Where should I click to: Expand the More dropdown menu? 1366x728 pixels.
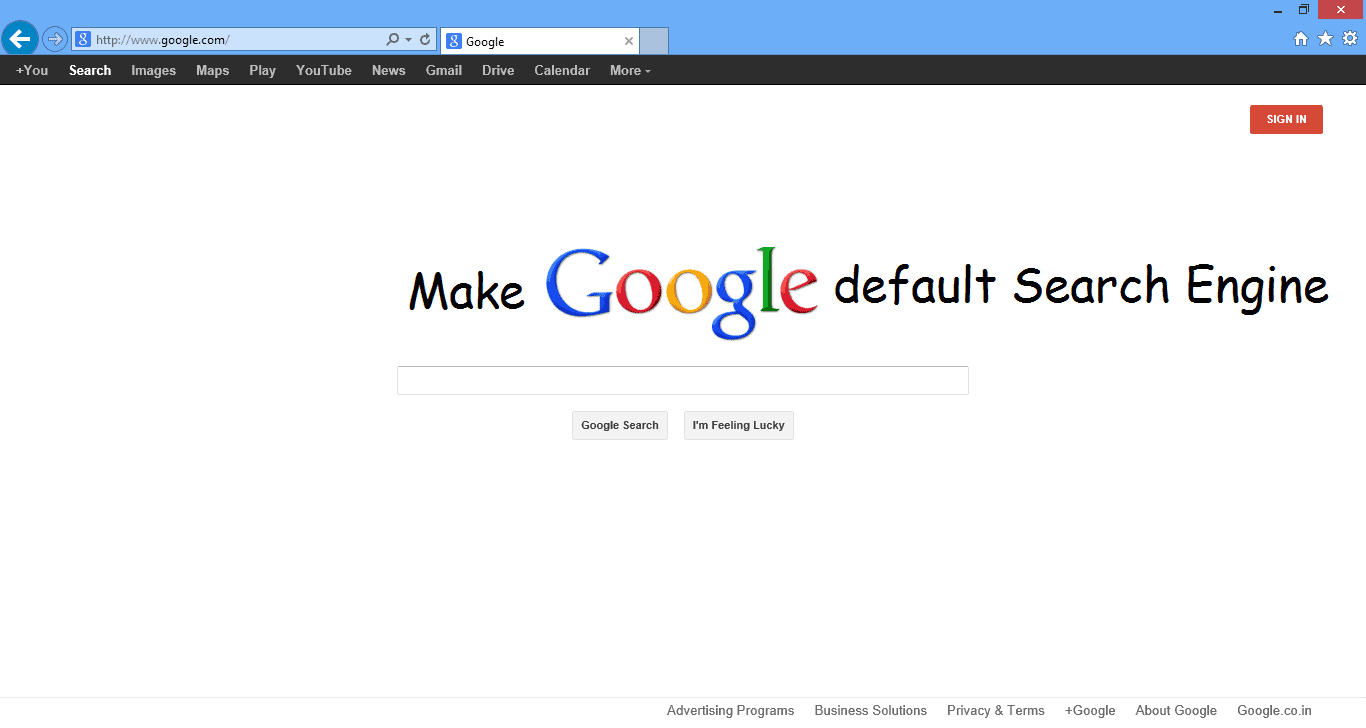630,70
